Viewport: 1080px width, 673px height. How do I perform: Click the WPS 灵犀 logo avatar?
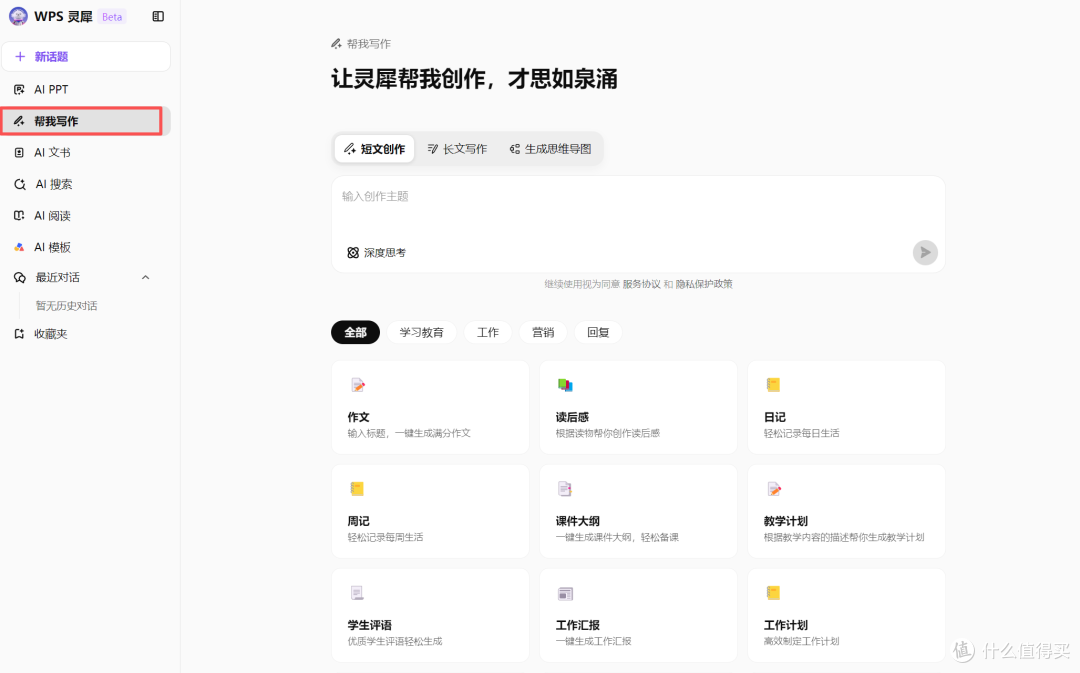(x=19, y=16)
